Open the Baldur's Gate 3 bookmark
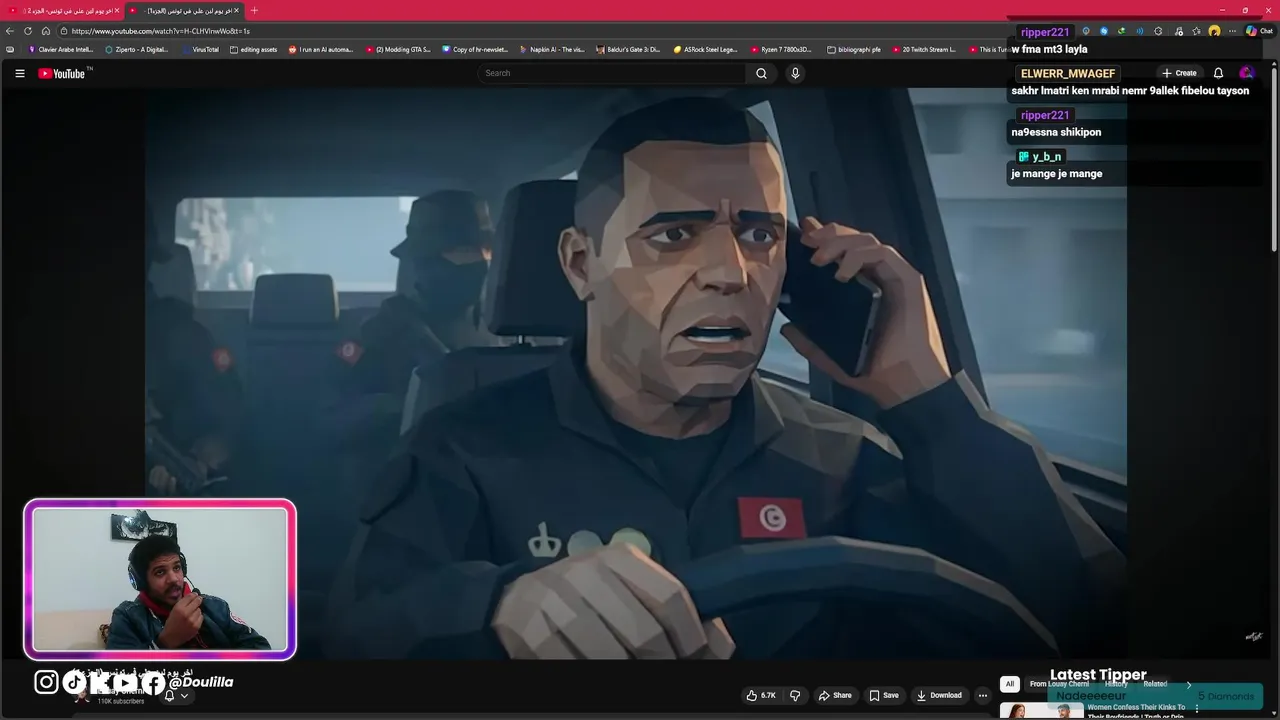Viewport: 1280px width, 720px height. click(629, 49)
